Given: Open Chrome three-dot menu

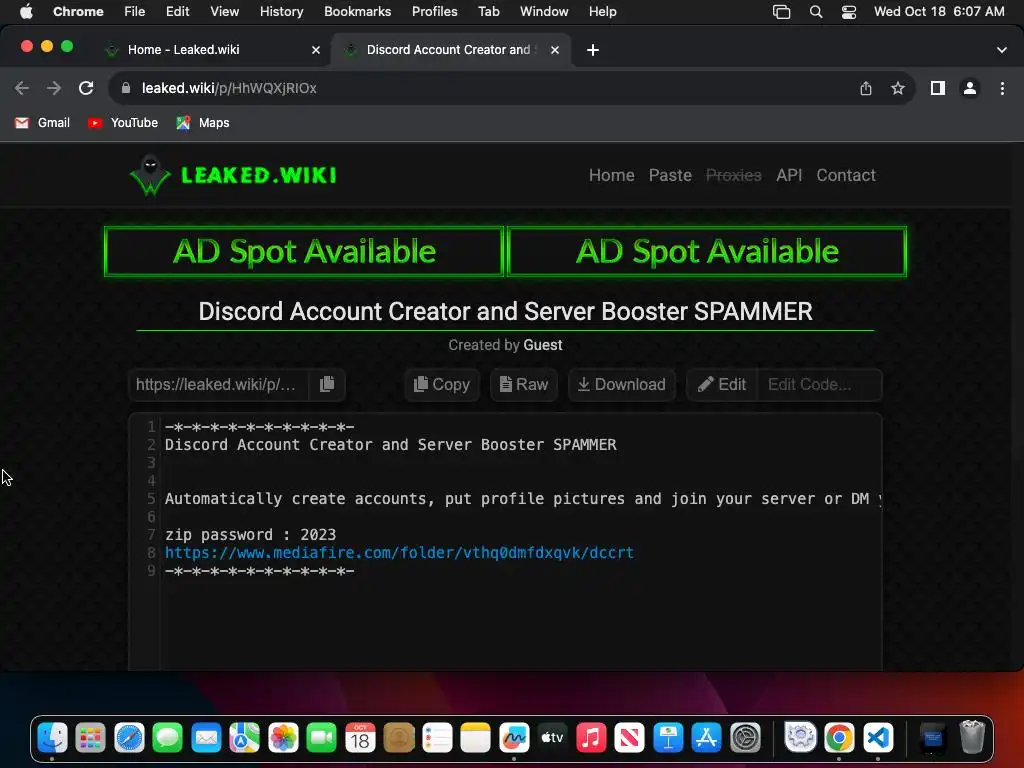Looking at the screenshot, I should point(1002,88).
